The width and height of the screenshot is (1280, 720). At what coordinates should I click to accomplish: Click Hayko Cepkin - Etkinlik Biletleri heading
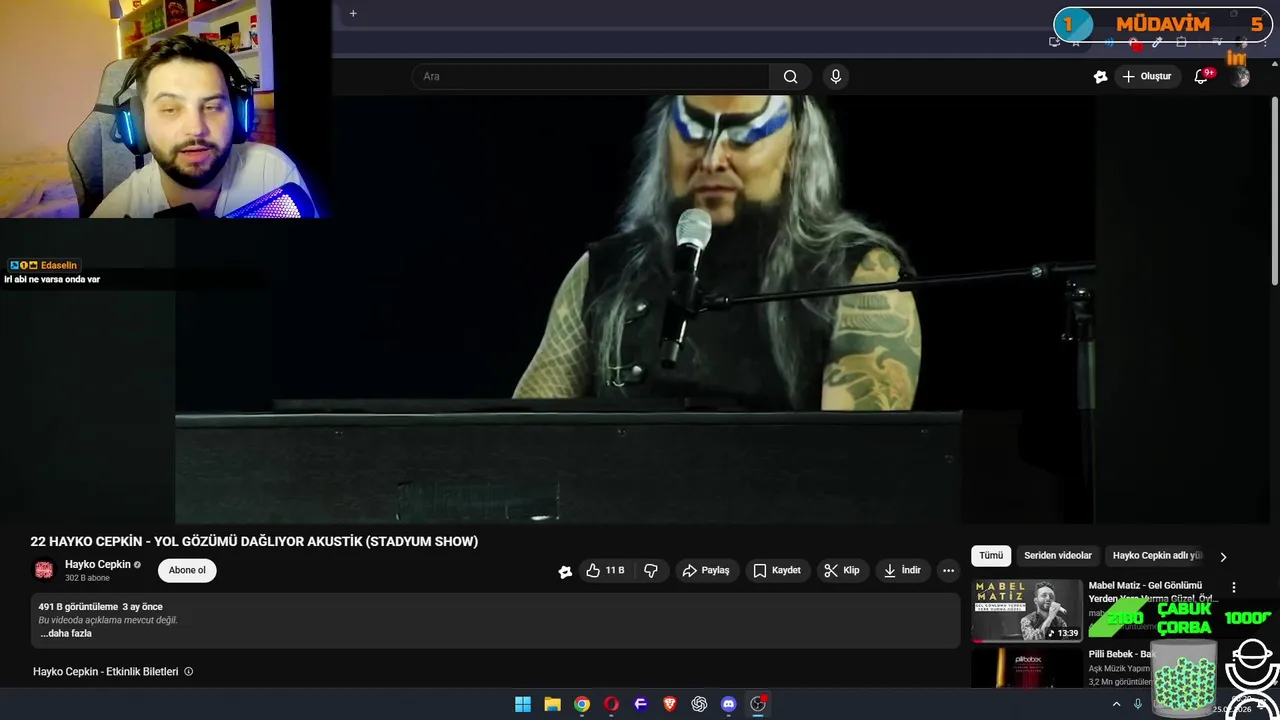tap(105, 672)
